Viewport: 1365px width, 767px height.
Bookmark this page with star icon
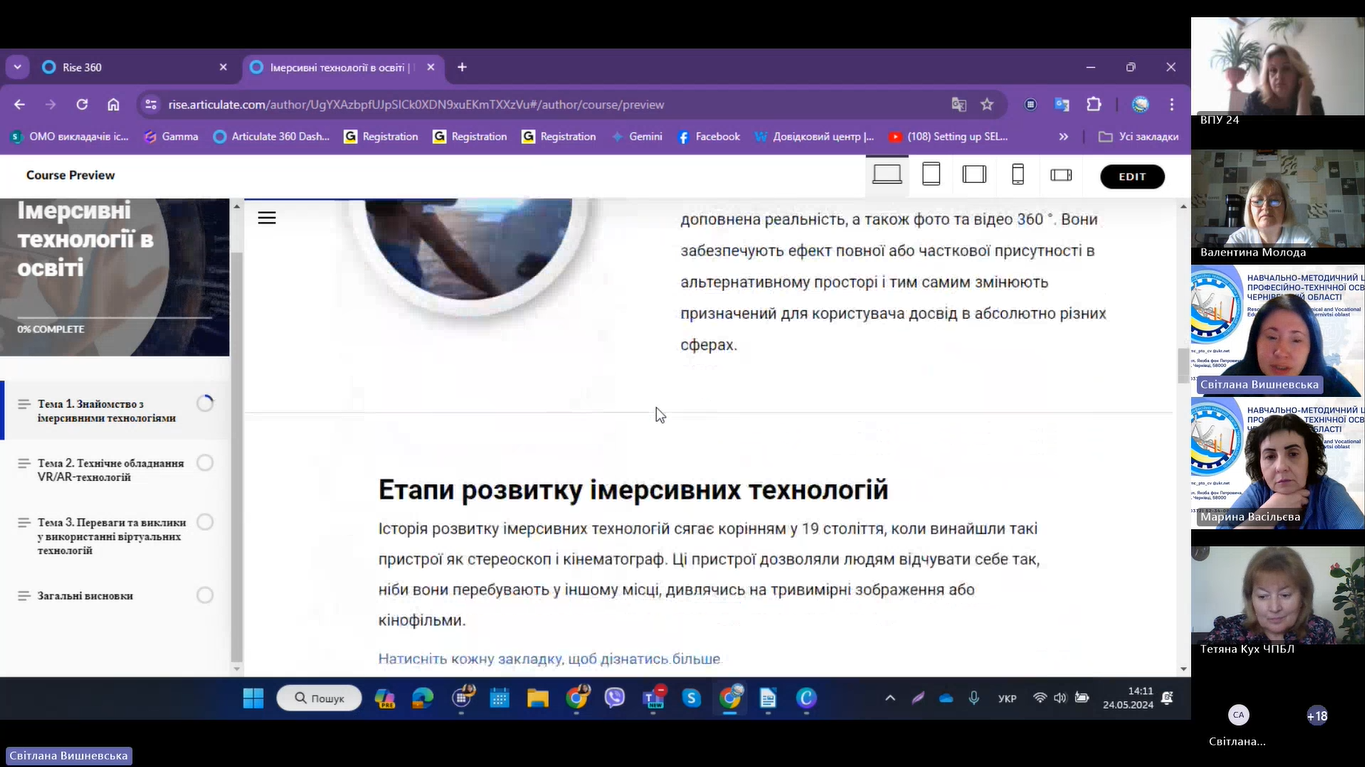click(987, 105)
